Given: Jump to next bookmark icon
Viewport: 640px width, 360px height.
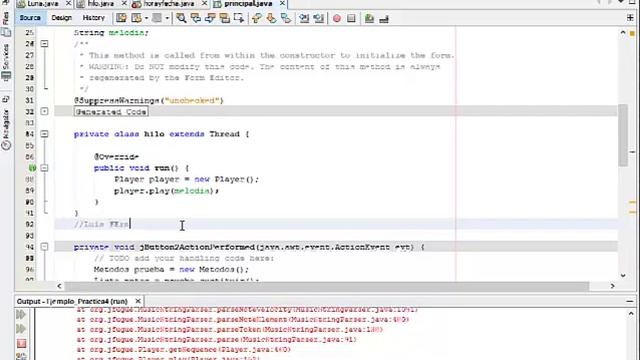Looking at the screenshot, I should [x=271, y=18].
